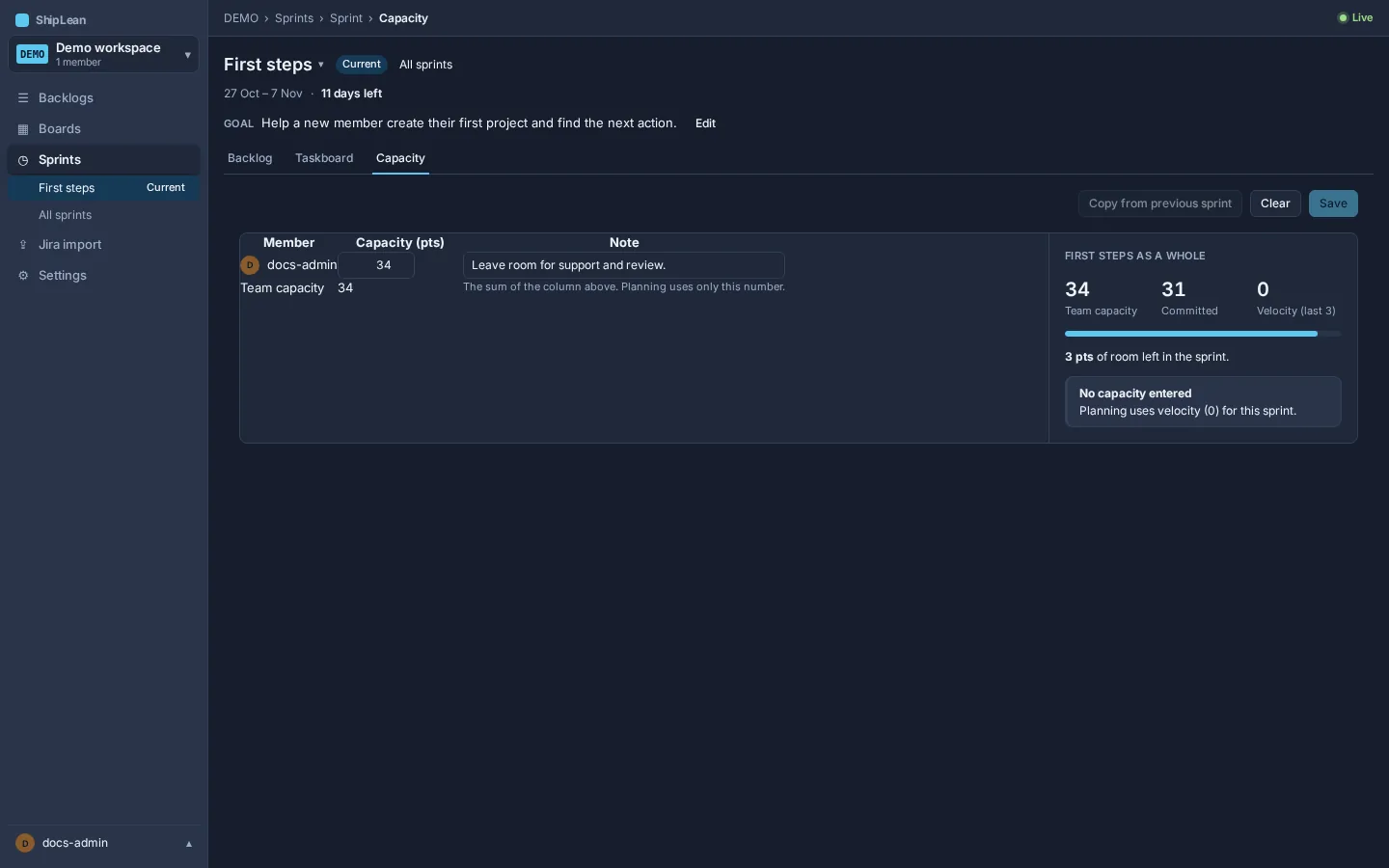Switch to the Taskboard tab
The height and width of the screenshot is (868, 1389).
[324, 158]
